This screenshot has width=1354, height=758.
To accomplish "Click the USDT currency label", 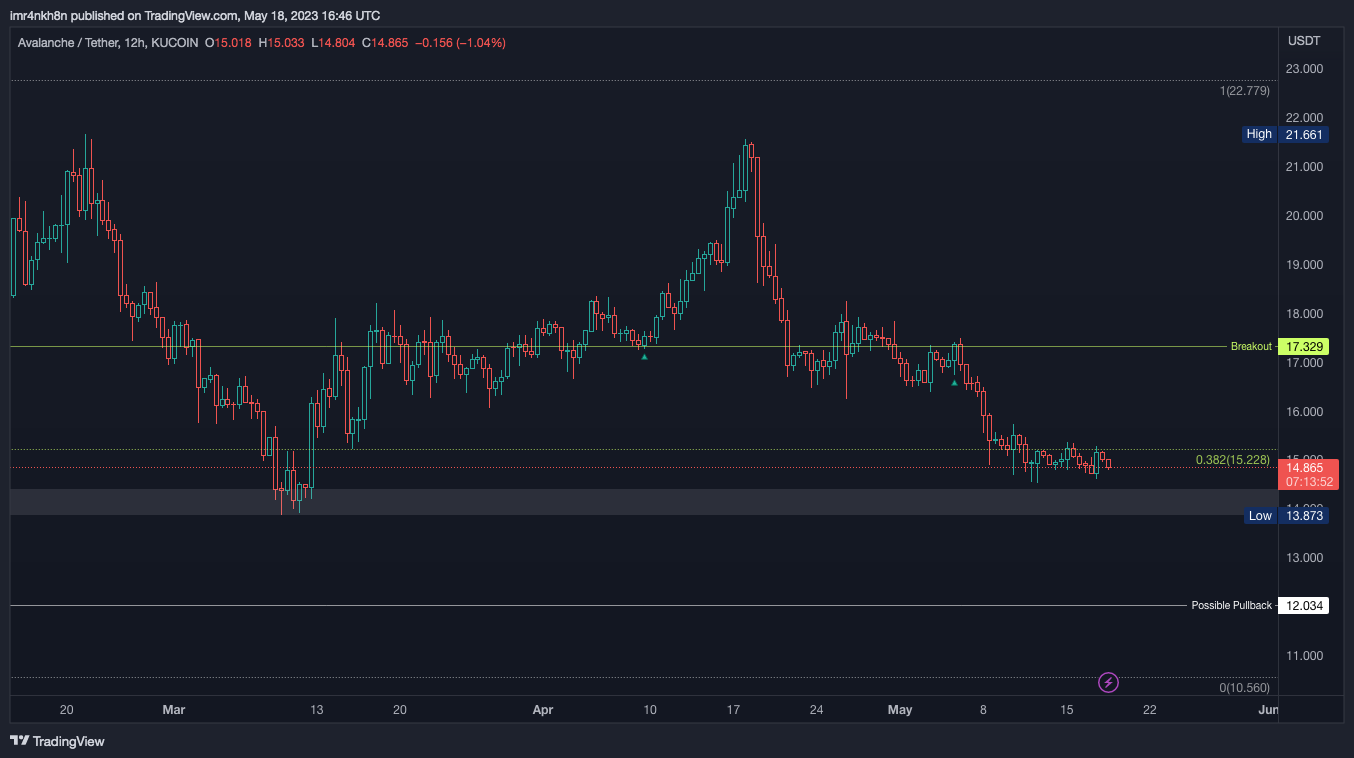I will 1304,41.
